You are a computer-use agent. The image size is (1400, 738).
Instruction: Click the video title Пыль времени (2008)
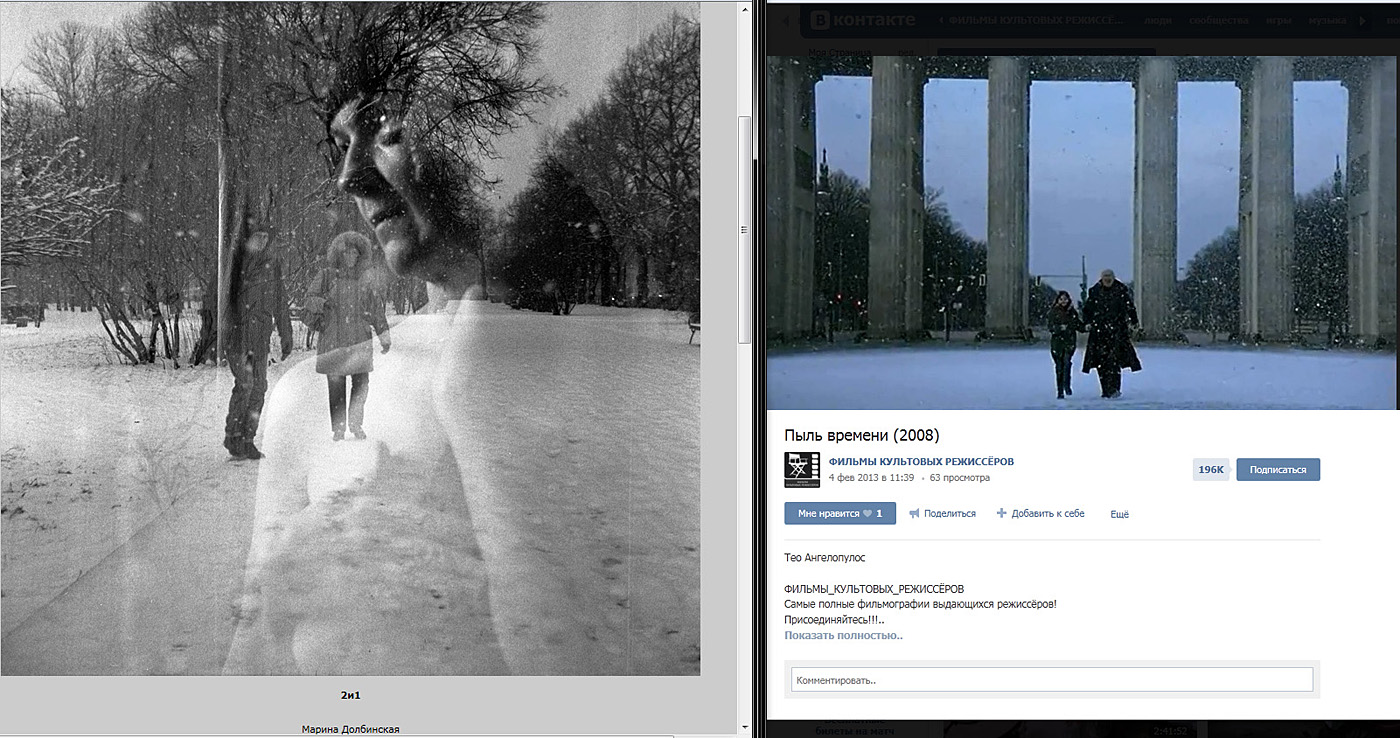point(862,435)
